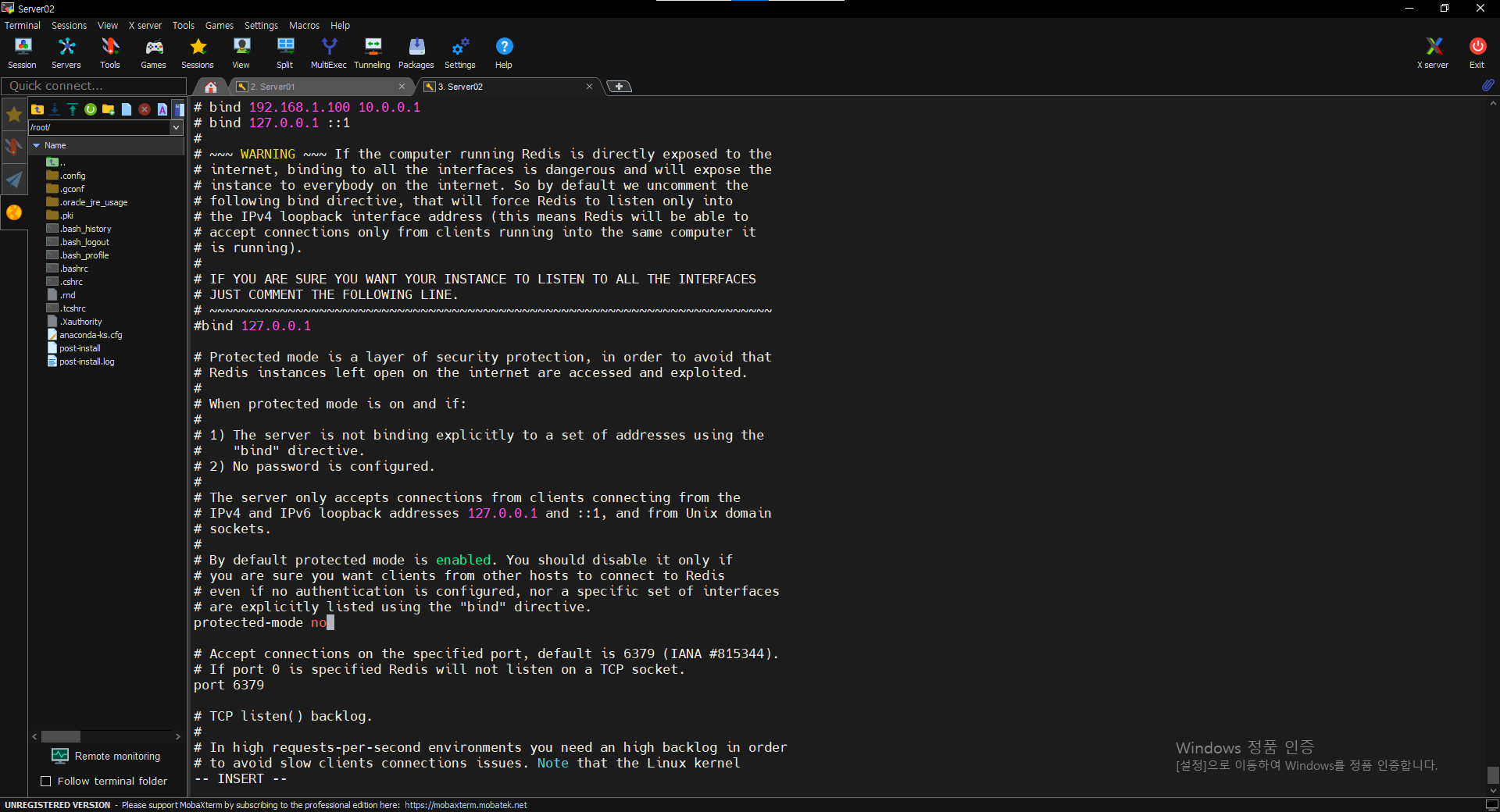
Task: Open the Help menu in menu bar
Action: 340,26
